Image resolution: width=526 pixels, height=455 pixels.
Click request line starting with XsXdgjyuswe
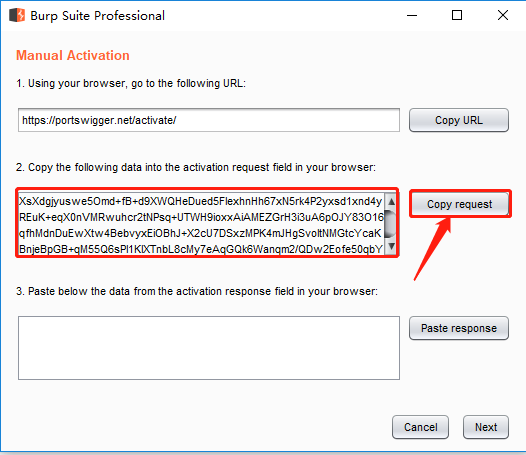[201, 201]
